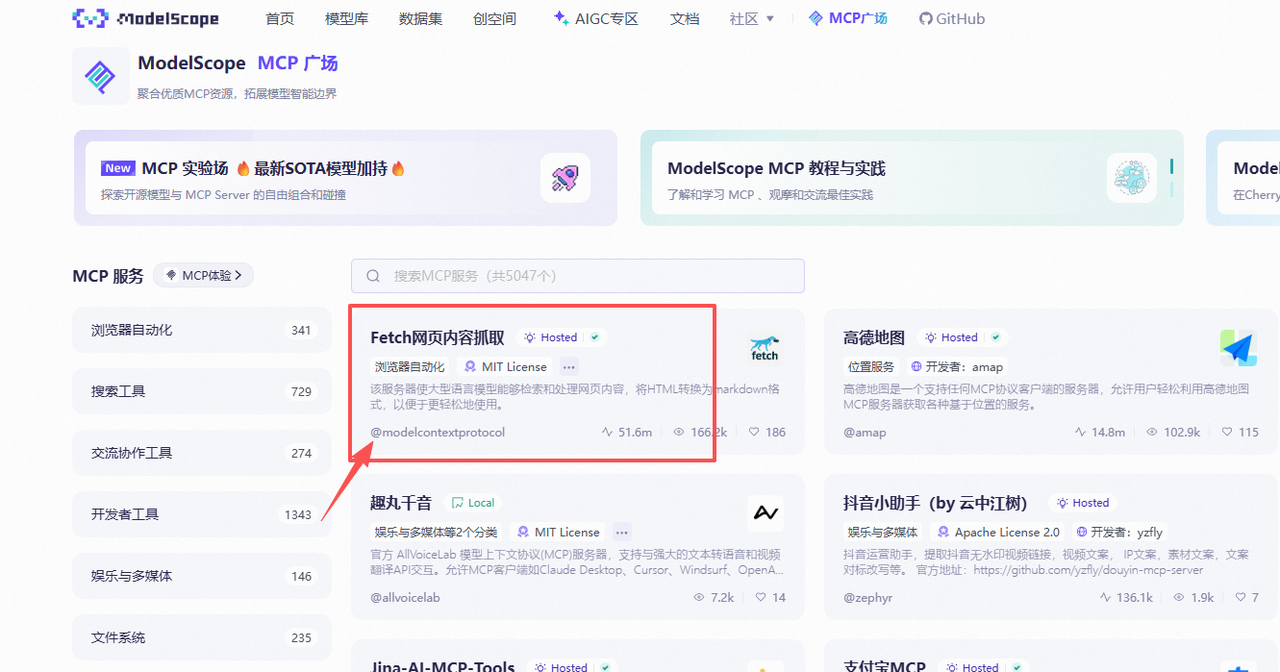Screen dimensions: 1280x672
Task: Select 模型库 in the top menu
Action: 346,18
